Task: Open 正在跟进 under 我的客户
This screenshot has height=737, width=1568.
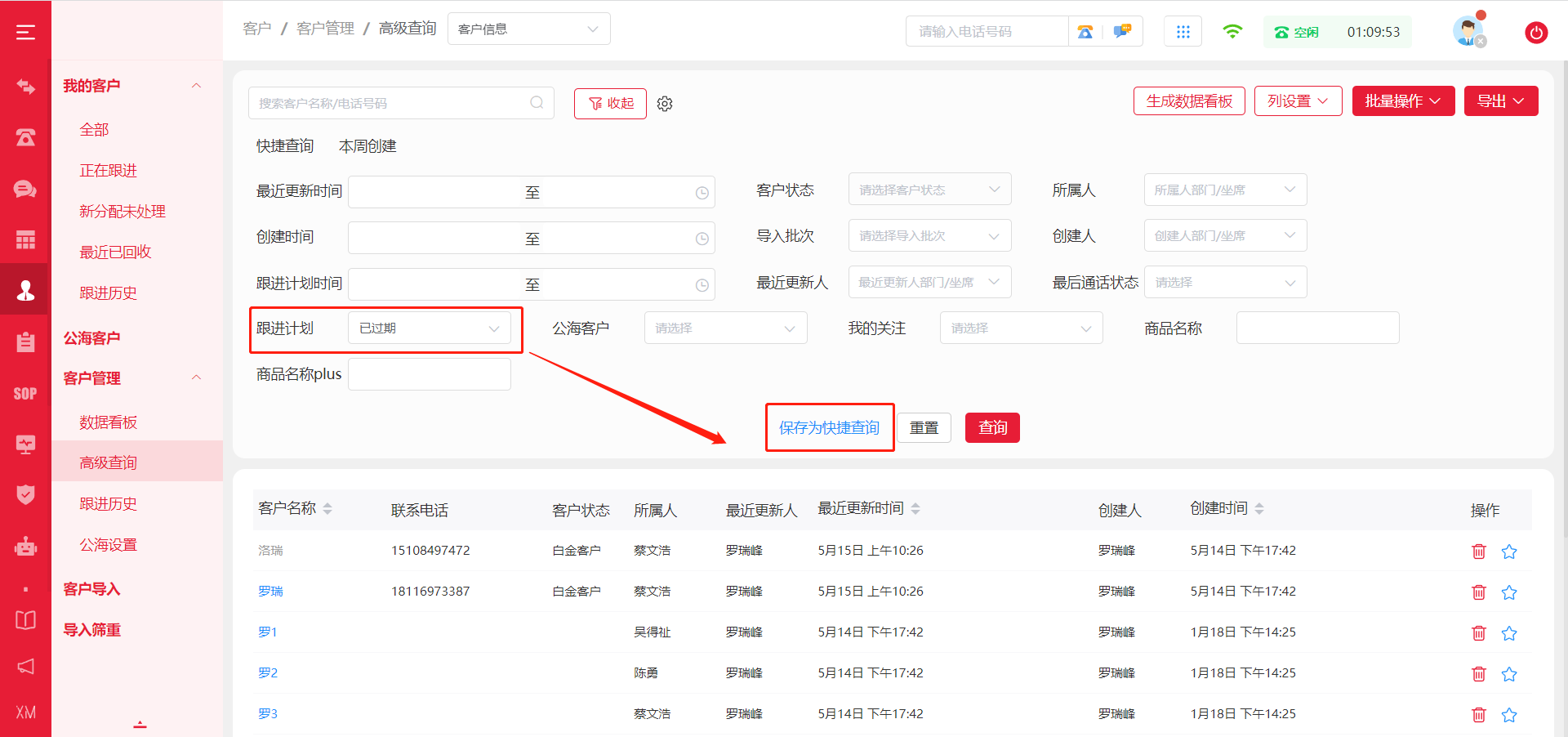Action: click(108, 171)
